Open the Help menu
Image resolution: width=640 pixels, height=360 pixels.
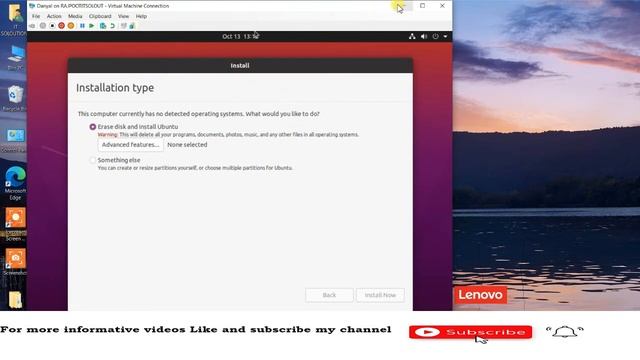141,16
